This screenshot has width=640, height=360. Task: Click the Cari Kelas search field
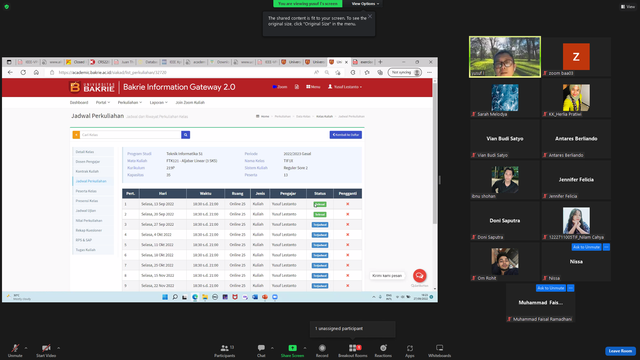pyautogui.click(x=130, y=135)
